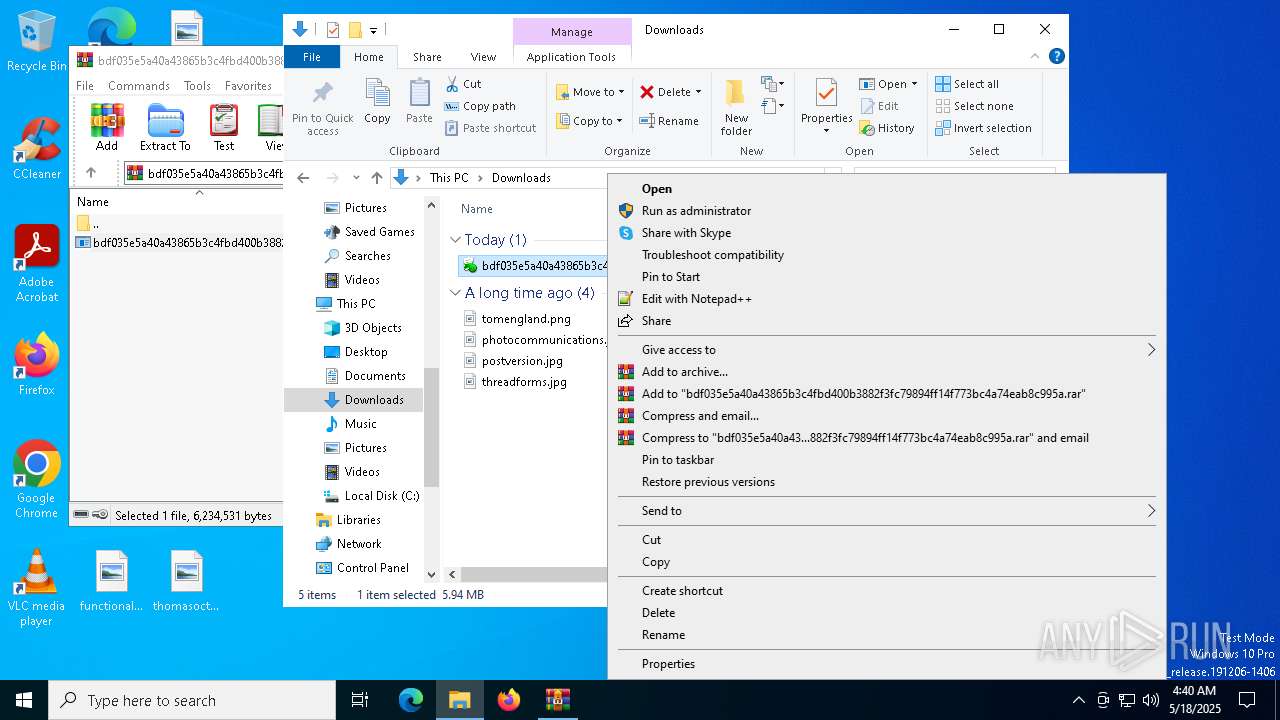The image size is (1280, 720).
Task: Open the Move to dropdown
Action: coord(590,92)
